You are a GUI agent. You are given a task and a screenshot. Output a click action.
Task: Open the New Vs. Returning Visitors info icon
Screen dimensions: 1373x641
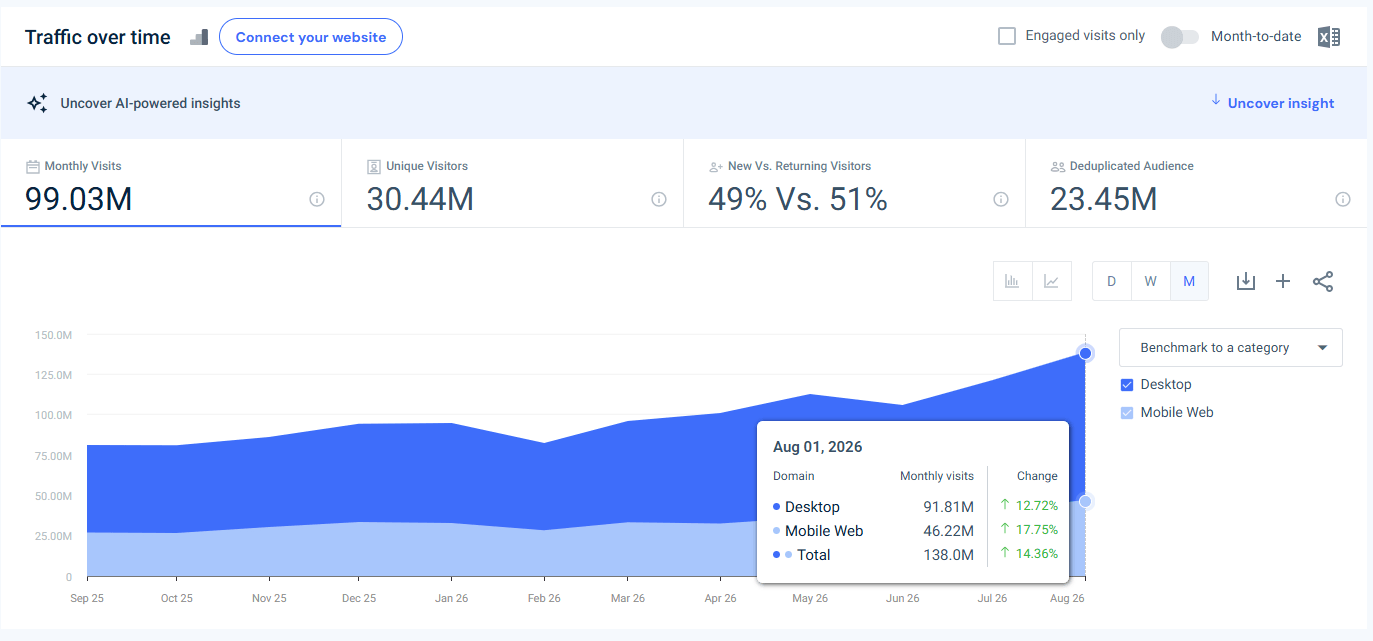pos(1001,199)
